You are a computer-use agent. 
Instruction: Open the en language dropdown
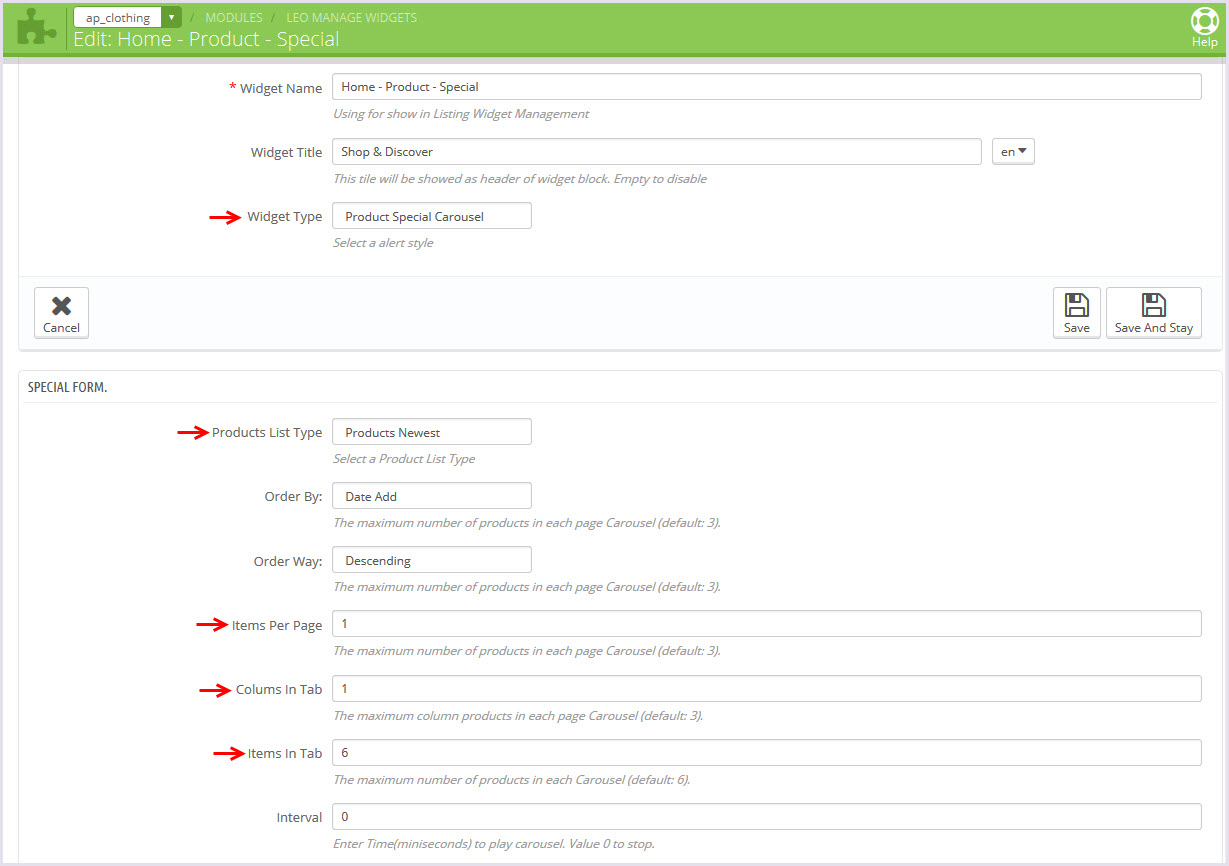[x=1013, y=152]
